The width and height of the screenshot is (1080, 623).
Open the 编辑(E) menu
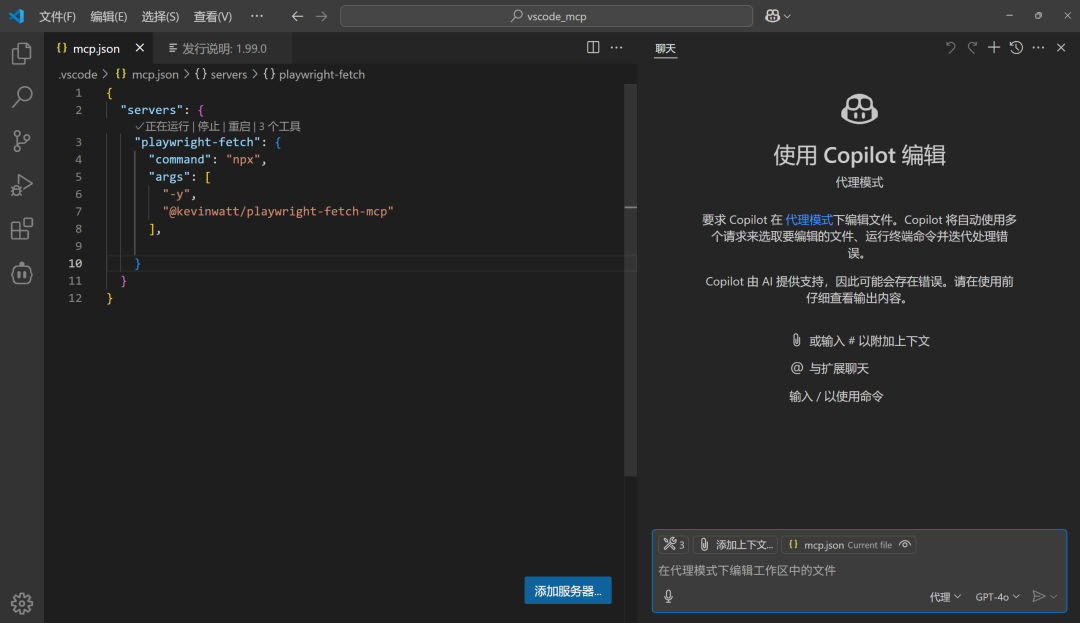(109, 16)
